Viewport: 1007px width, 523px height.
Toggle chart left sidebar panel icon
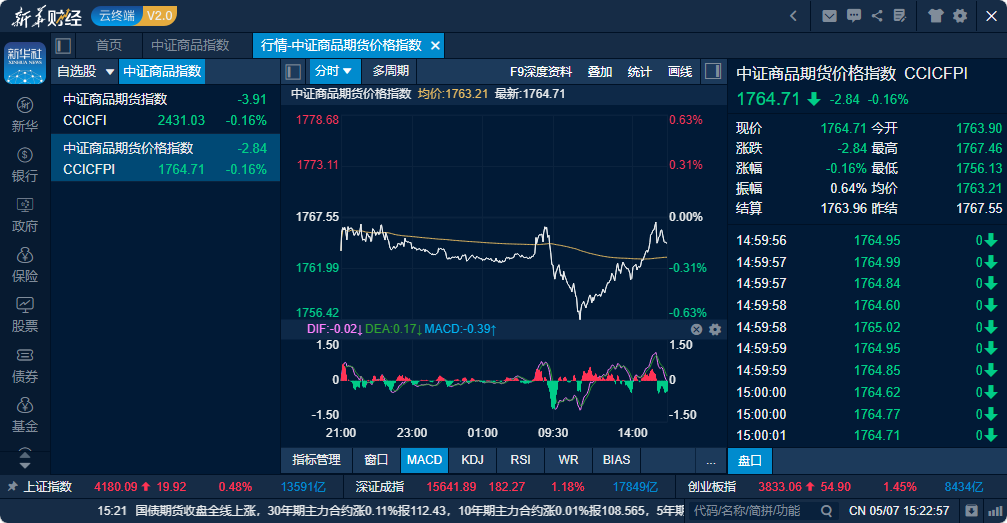tap(293, 71)
